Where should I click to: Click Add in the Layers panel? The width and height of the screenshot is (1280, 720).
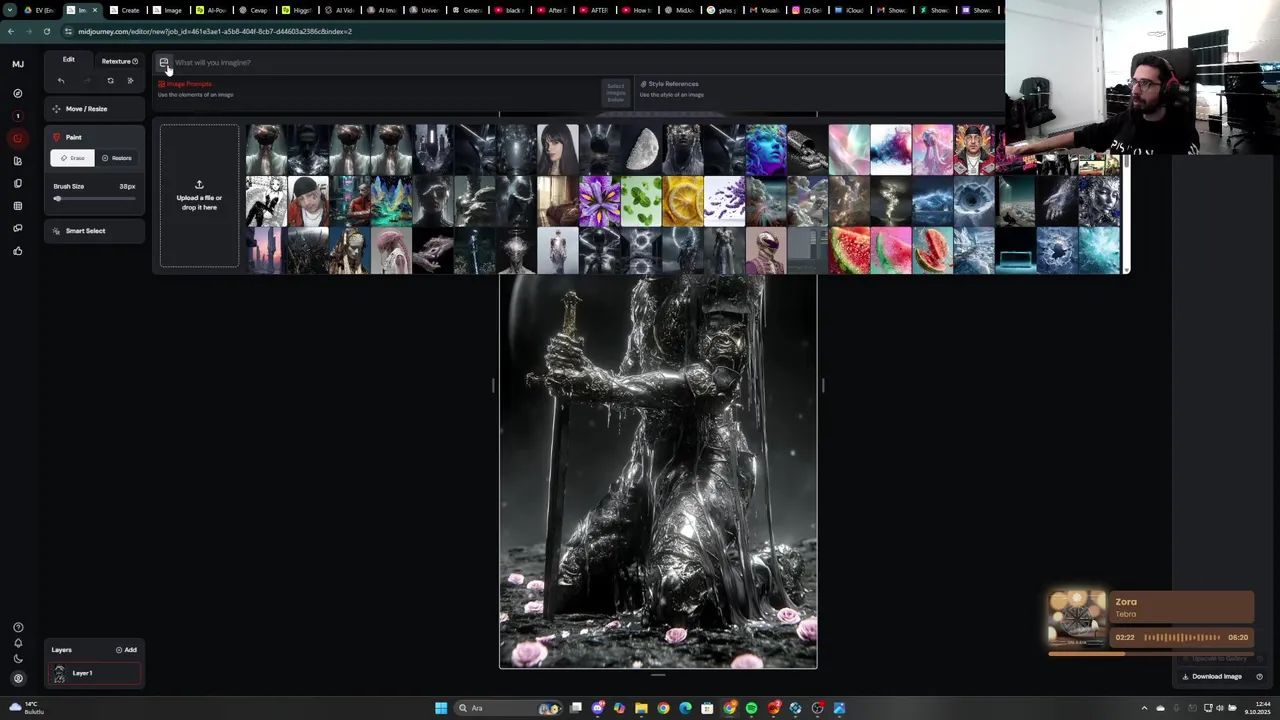pos(126,650)
